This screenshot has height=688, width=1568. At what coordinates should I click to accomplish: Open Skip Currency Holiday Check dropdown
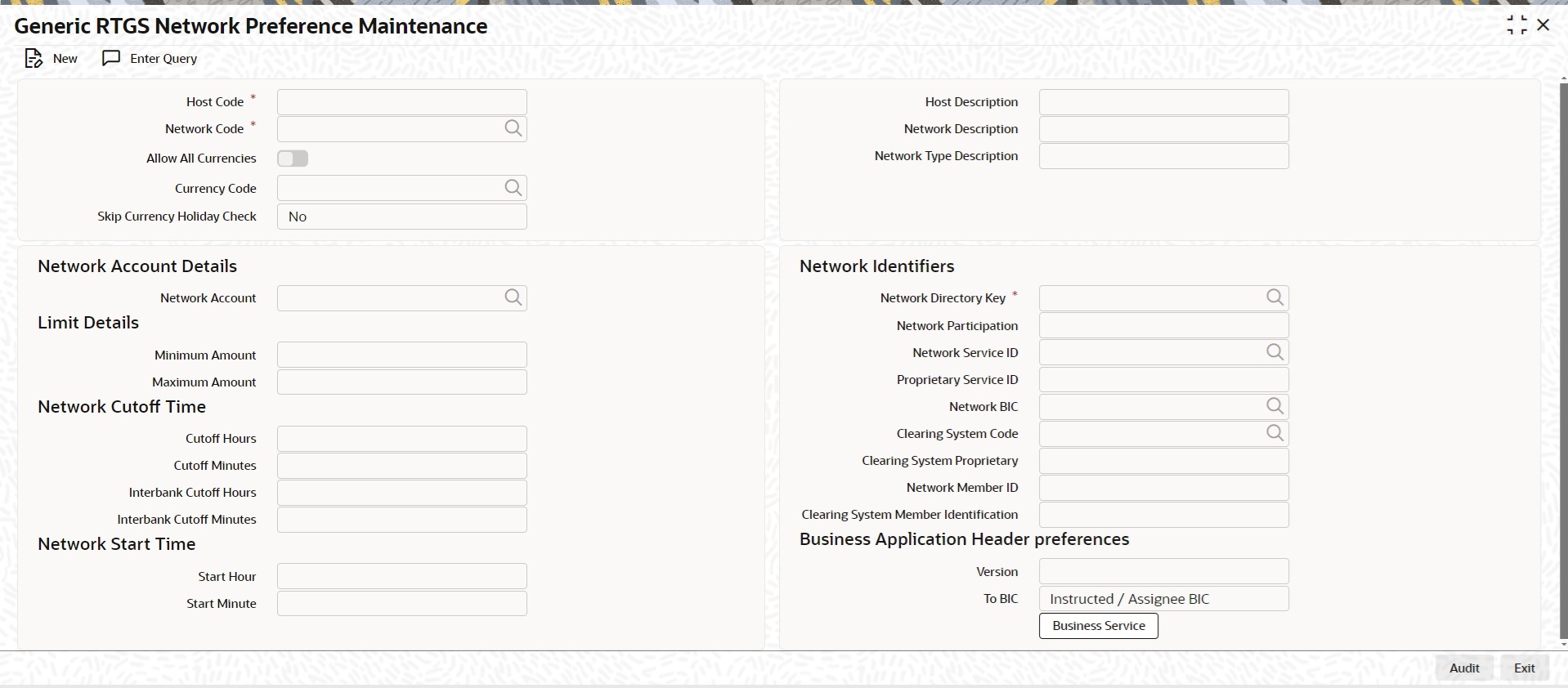coord(402,217)
